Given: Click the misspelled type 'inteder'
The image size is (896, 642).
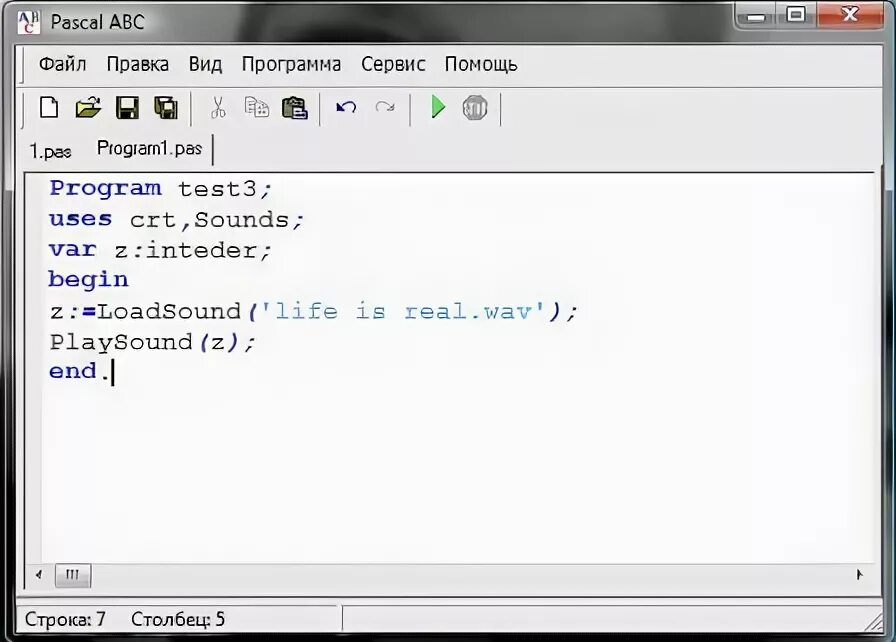Looking at the screenshot, I should click(202, 250).
